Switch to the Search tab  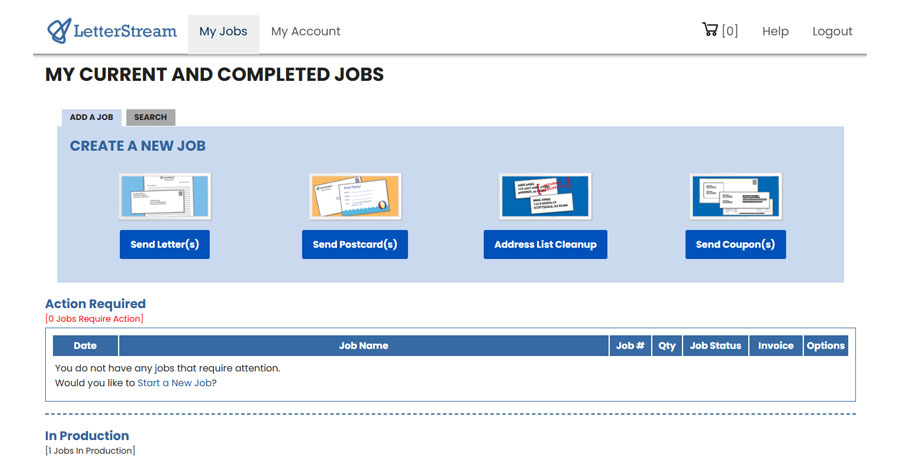click(x=150, y=117)
